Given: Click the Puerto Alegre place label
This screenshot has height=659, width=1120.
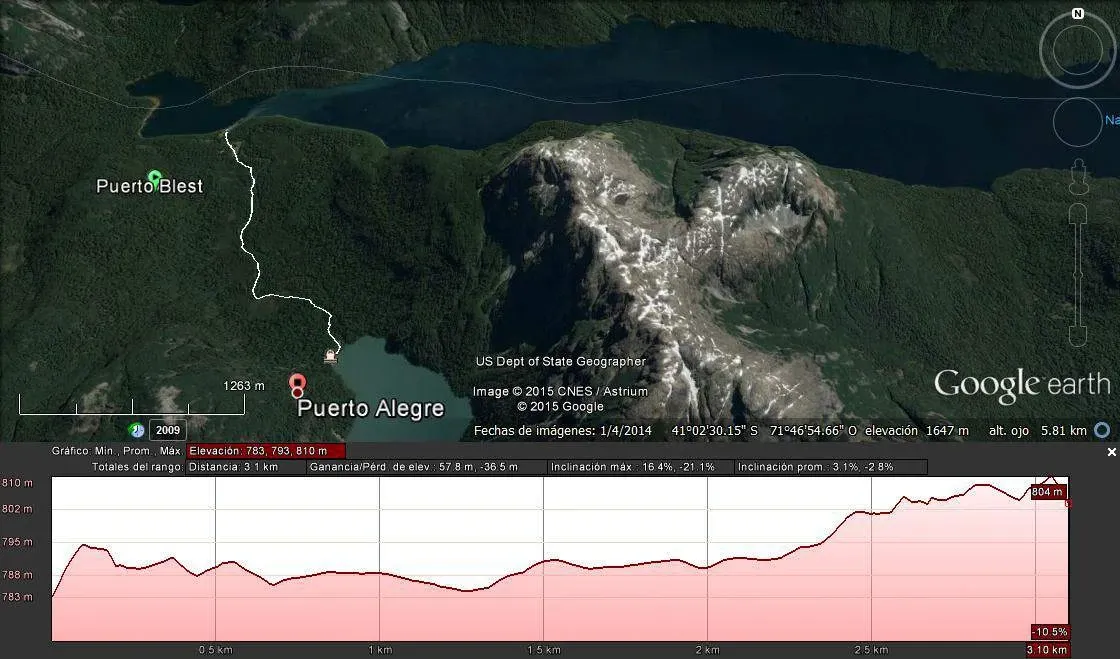Looking at the screenshot, I should point(371,408).
